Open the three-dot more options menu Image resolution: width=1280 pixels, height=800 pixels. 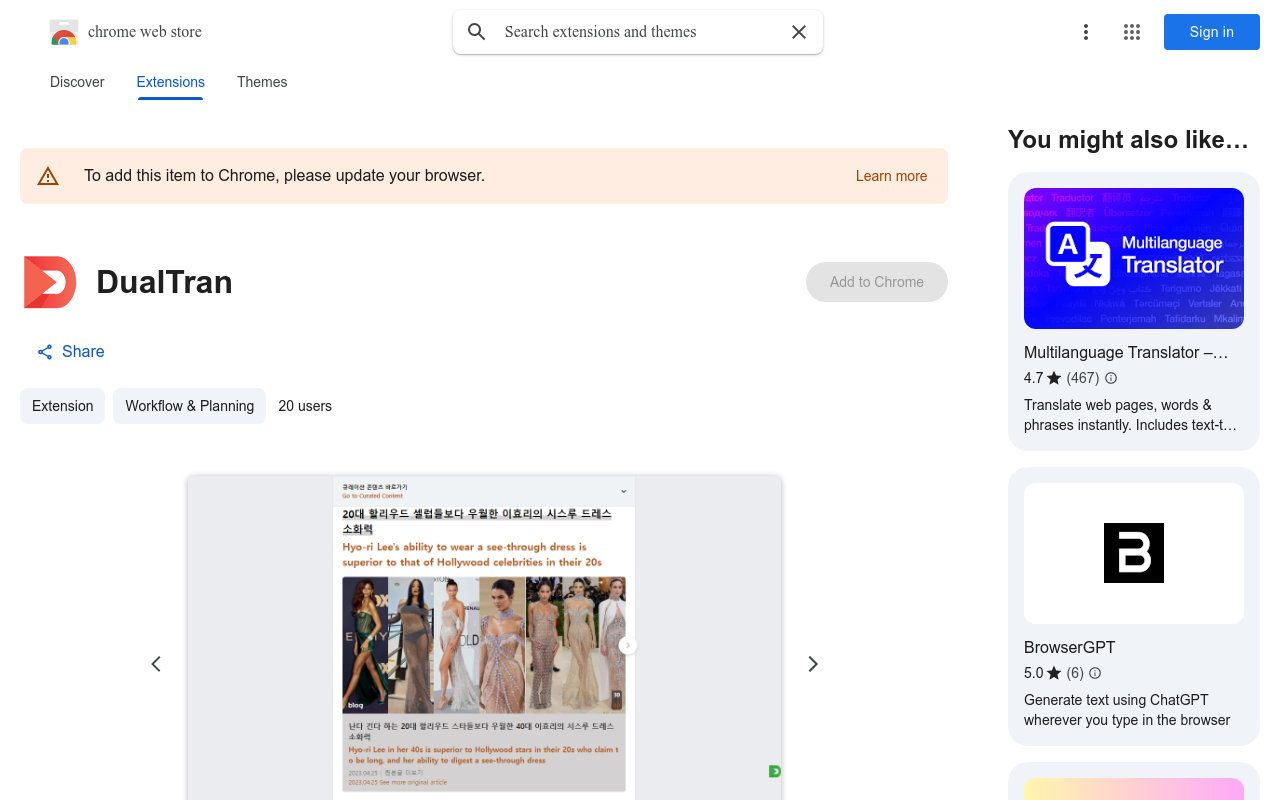click(x=1086, y=32)
